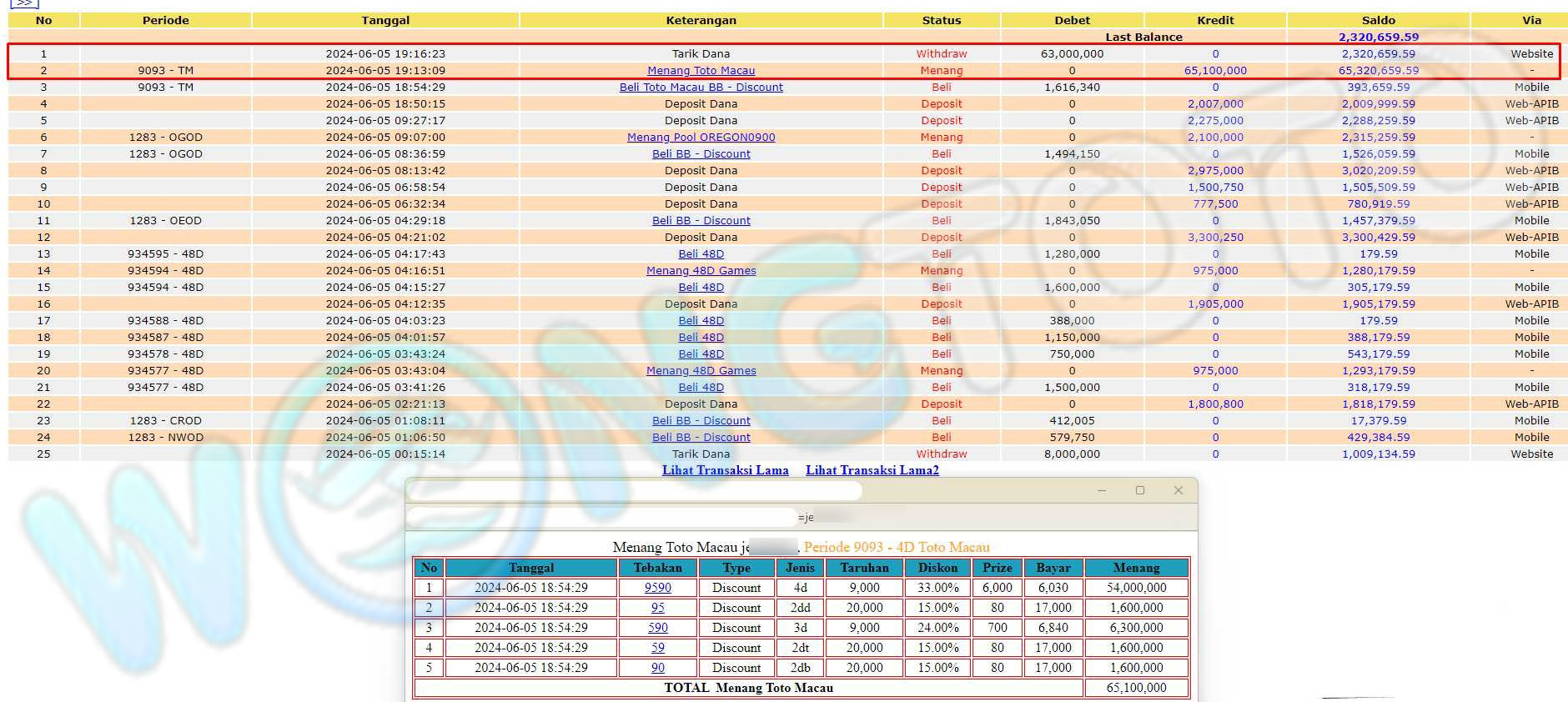Open Menang Pool OREGON0900 details
1568x702 pixels.
pyautogui.click(x=701, y=138)
